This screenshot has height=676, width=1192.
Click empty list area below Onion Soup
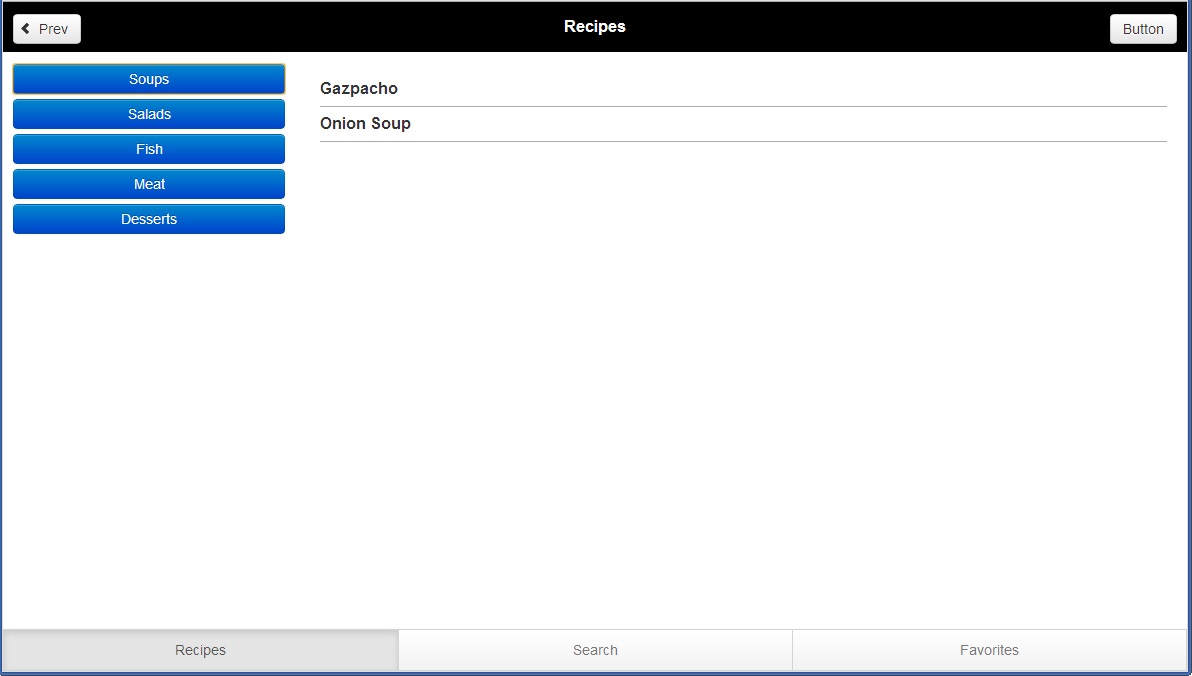[742, 380]
